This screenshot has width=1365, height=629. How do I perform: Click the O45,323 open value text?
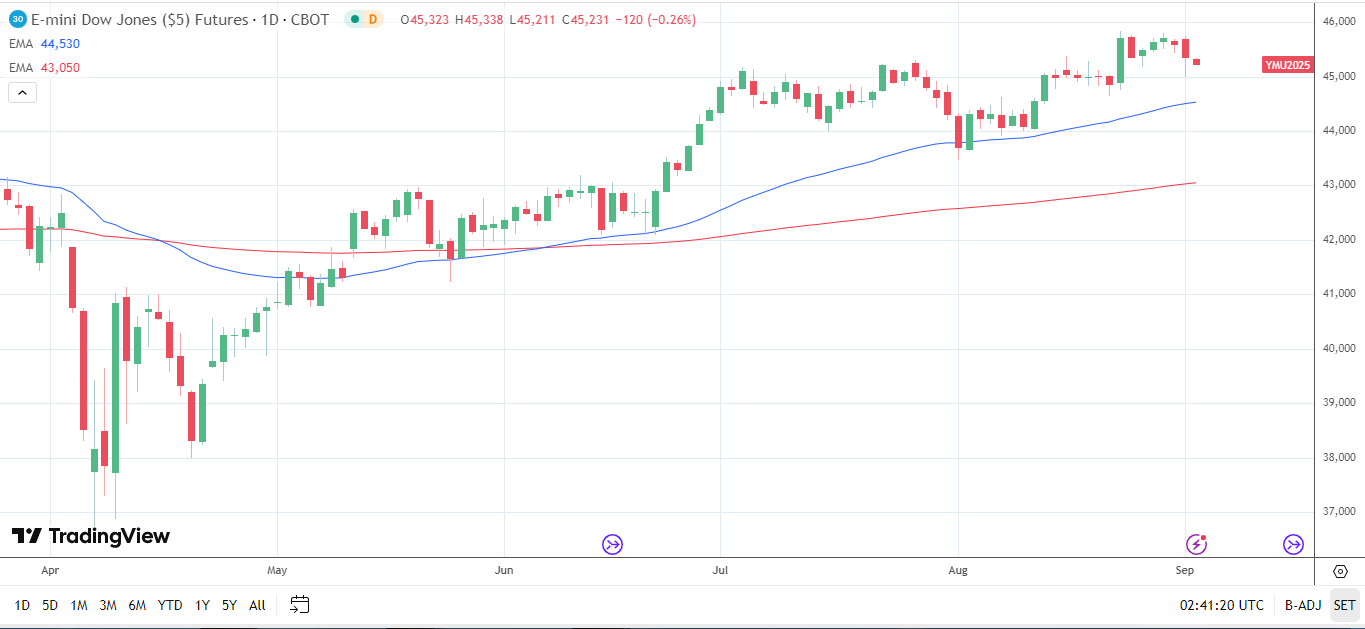click(424, 19)
